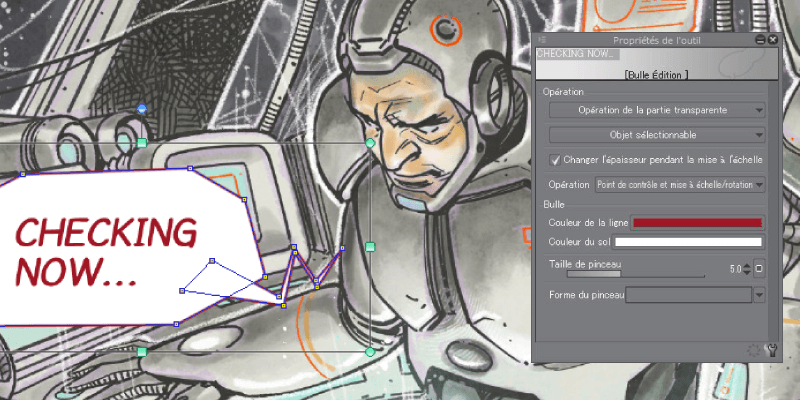Close the 'Propriétés de l'outil' panel

[x=772, y=39]
